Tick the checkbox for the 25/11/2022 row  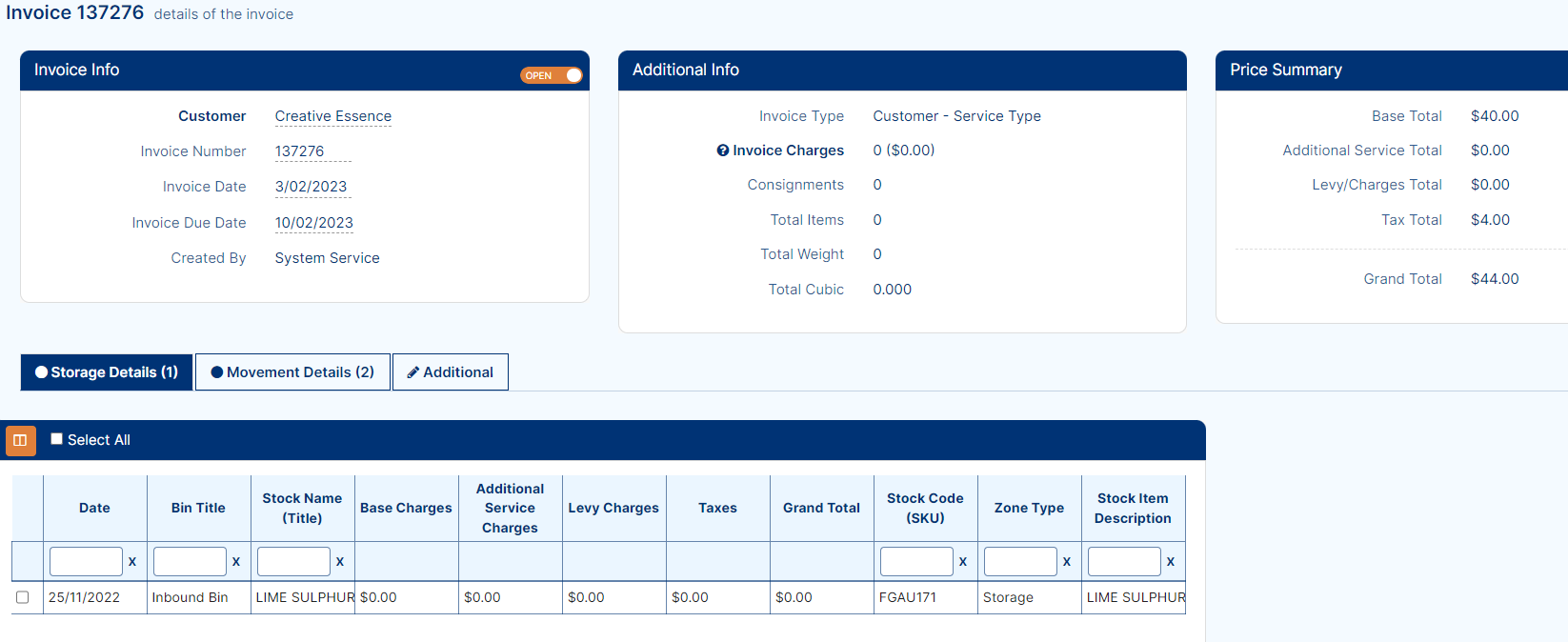(x=23, y=597)
